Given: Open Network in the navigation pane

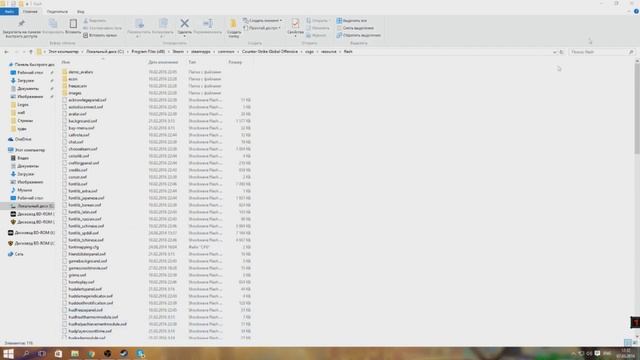Looking at the screenshot, I should pyautogui.click(x=16, y=254).
